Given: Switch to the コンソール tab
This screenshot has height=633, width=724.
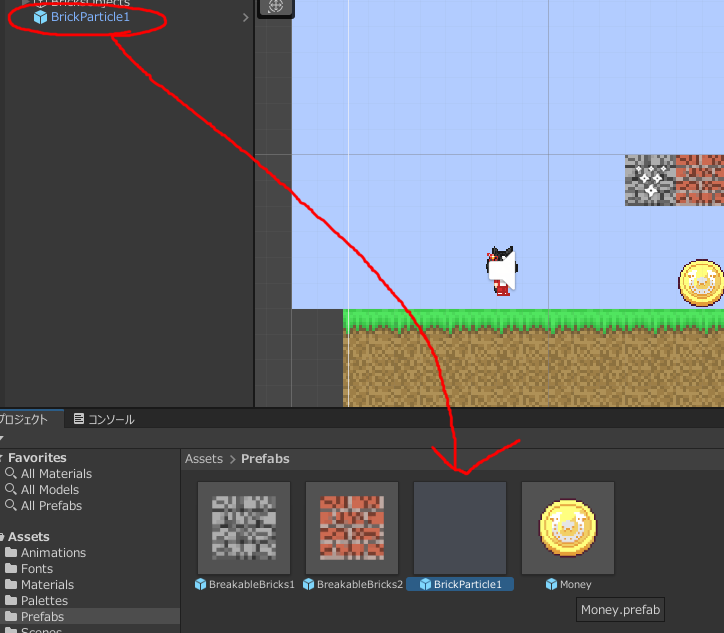Looking at the screenshot, I should coord(104,419).
